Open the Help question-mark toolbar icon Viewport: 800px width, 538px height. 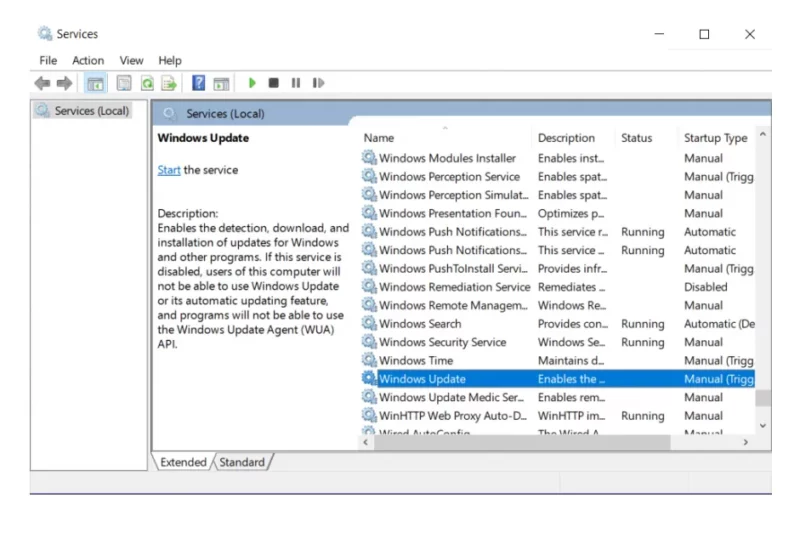click(x=198, y=83)
